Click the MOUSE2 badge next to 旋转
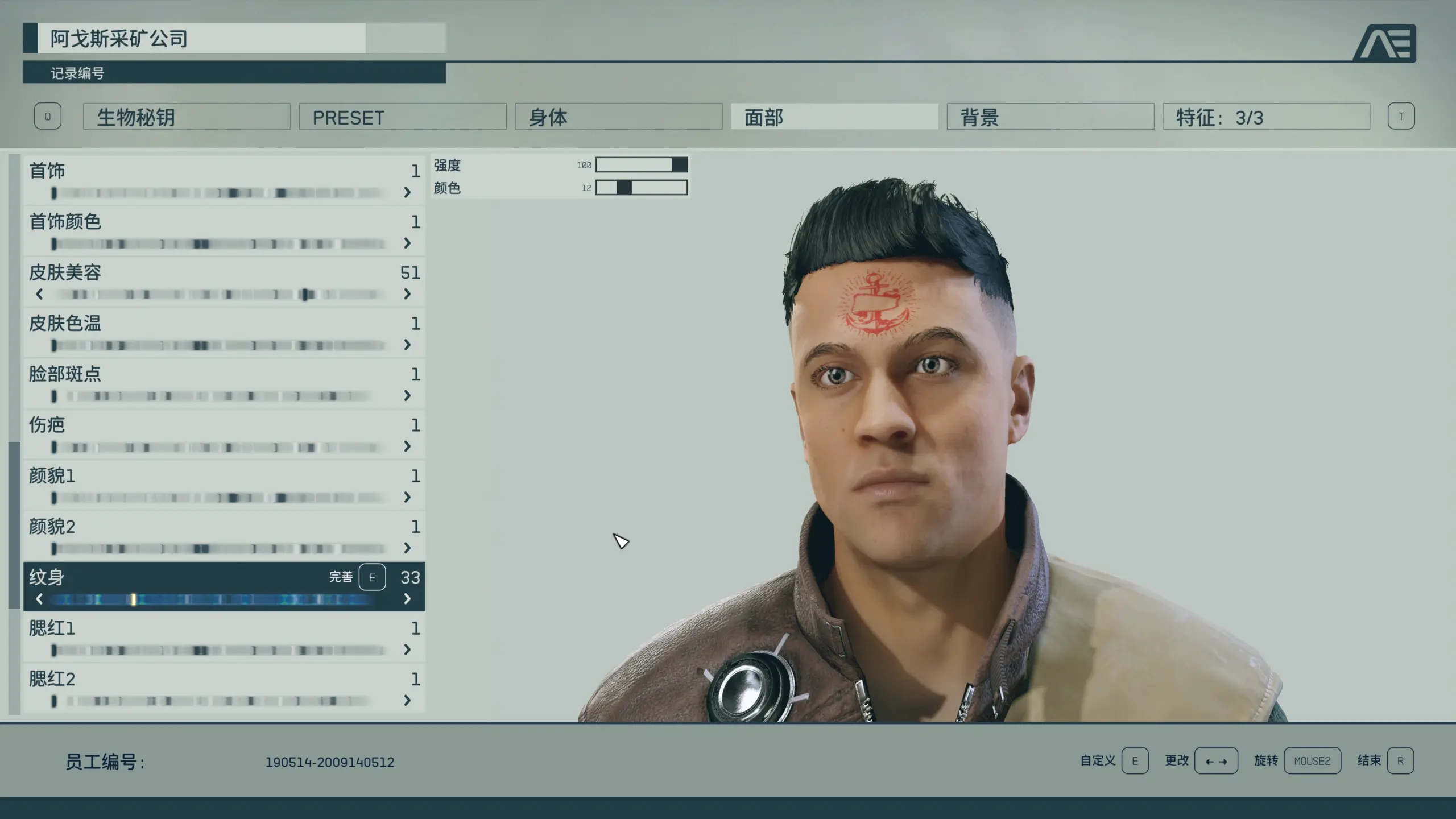The height and width of the screenshot is (819, 1456). [1313, 760]
